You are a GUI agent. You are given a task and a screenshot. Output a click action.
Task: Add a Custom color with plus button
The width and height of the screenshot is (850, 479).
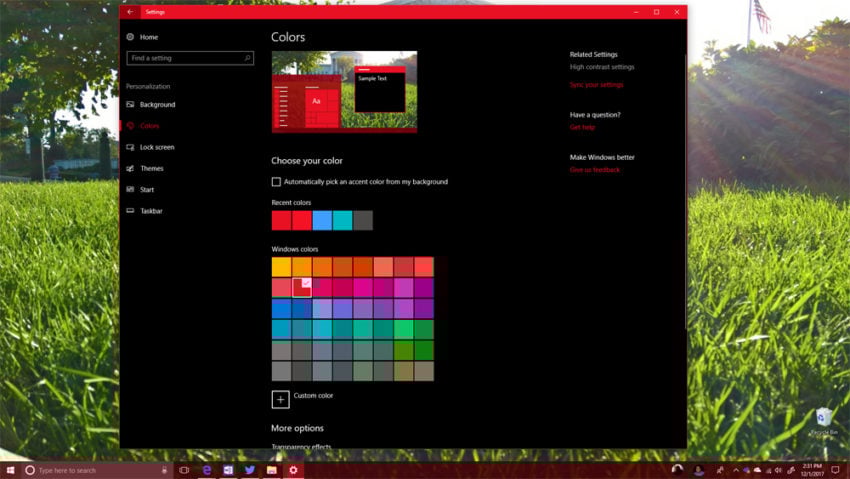click(281, 400)
